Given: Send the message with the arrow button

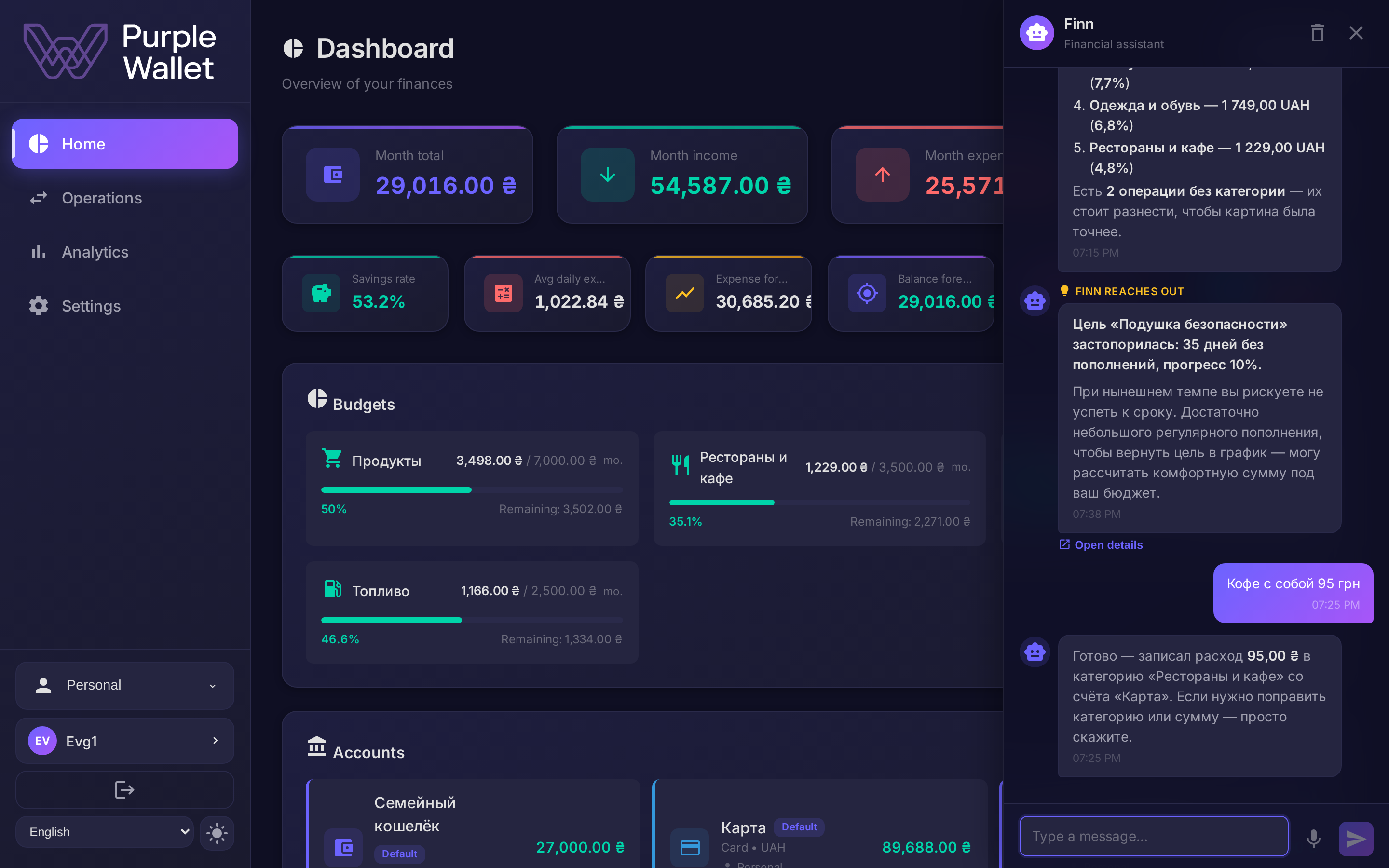Looking at the screenshot, I should pos(1356,838).
